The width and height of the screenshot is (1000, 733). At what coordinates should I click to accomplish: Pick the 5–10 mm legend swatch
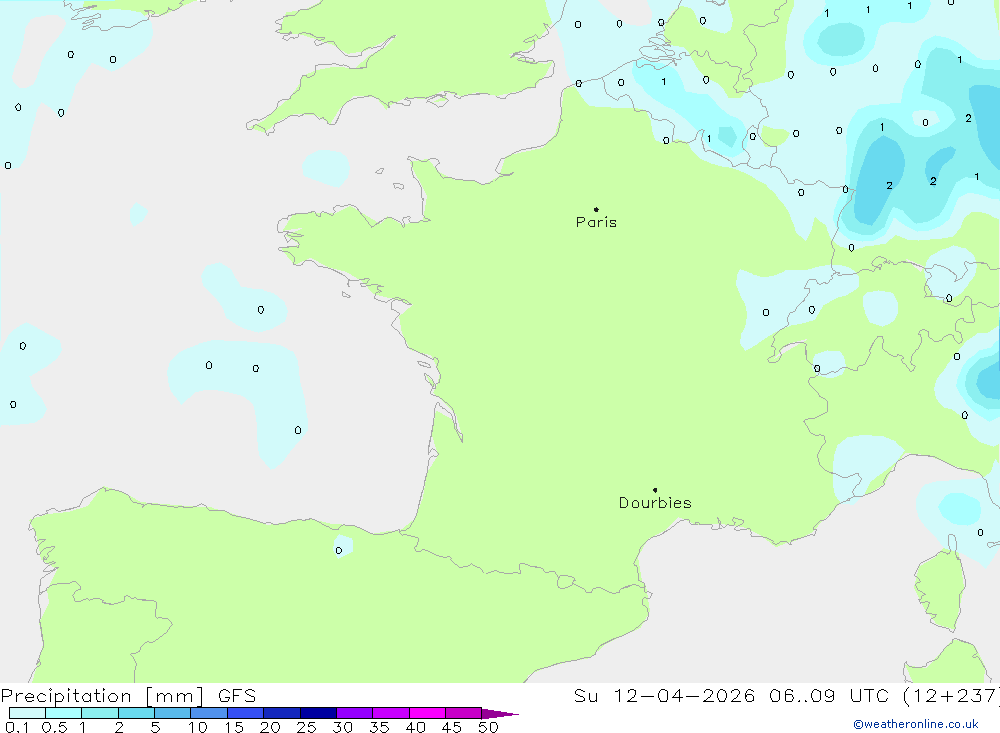point(172,713)
